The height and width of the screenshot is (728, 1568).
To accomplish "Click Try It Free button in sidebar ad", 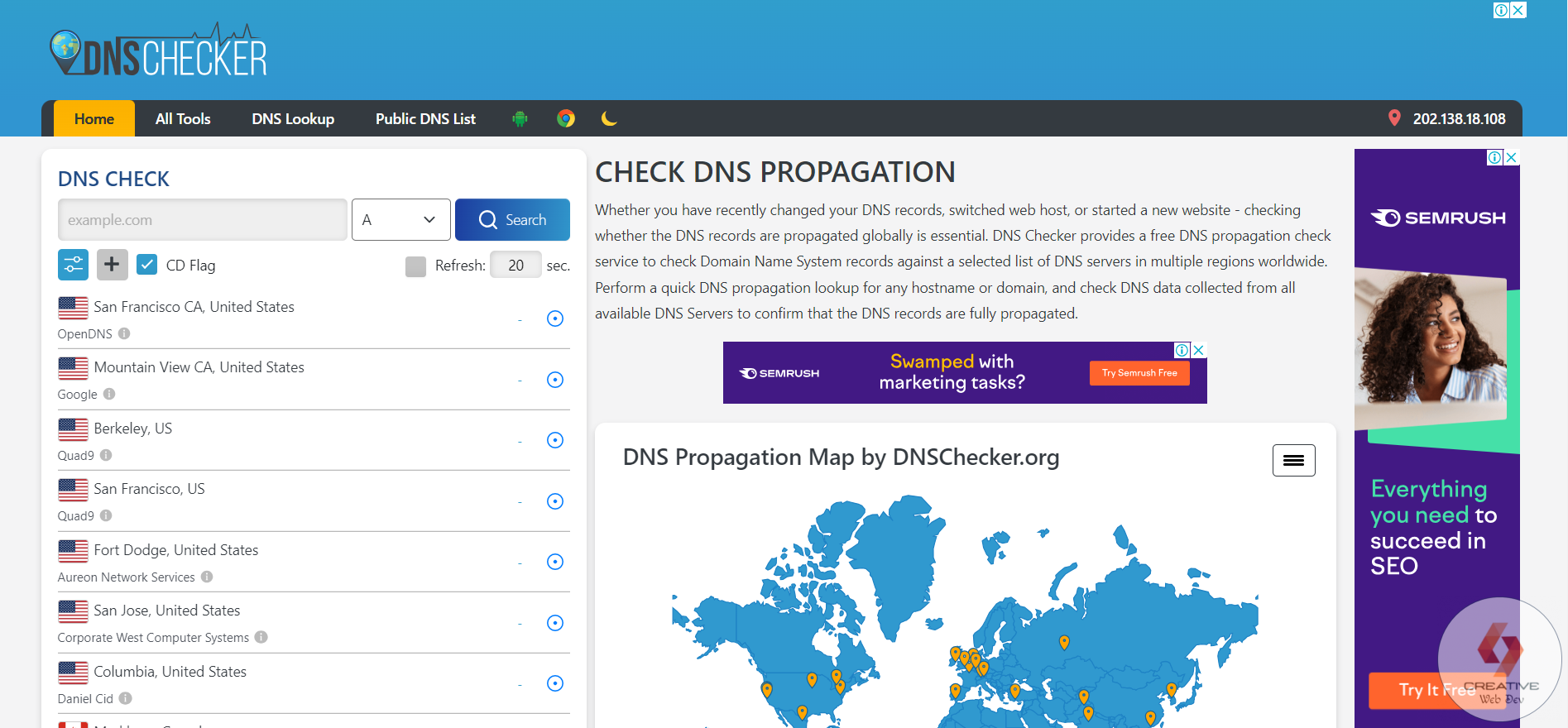I will 1436,690.
